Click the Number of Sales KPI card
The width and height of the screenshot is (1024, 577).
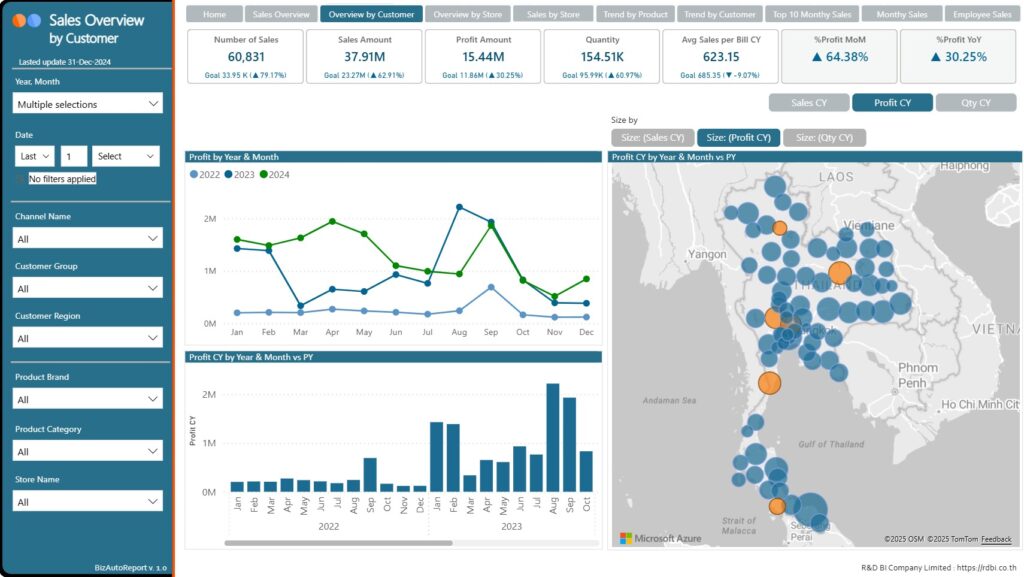[x=244, y=56]
